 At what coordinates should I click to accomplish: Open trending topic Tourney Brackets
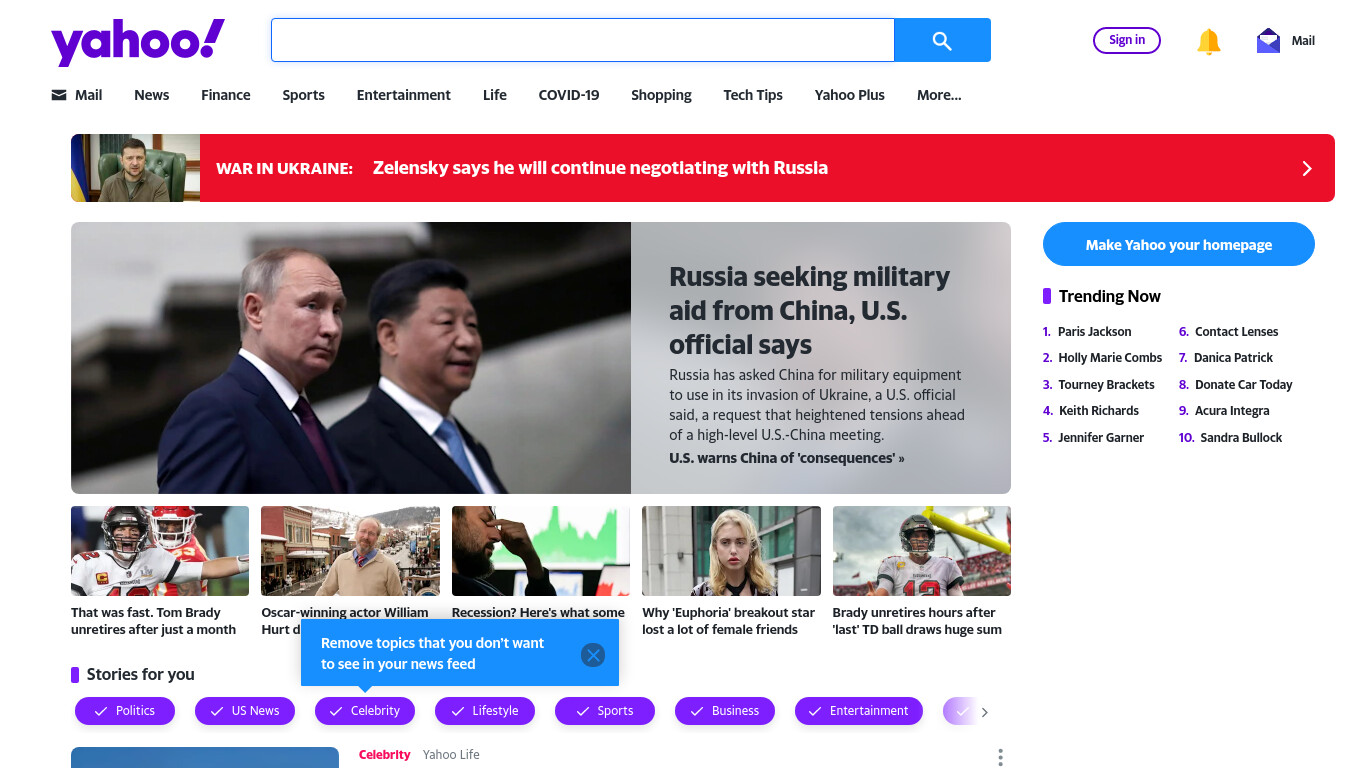(1106, 385)
